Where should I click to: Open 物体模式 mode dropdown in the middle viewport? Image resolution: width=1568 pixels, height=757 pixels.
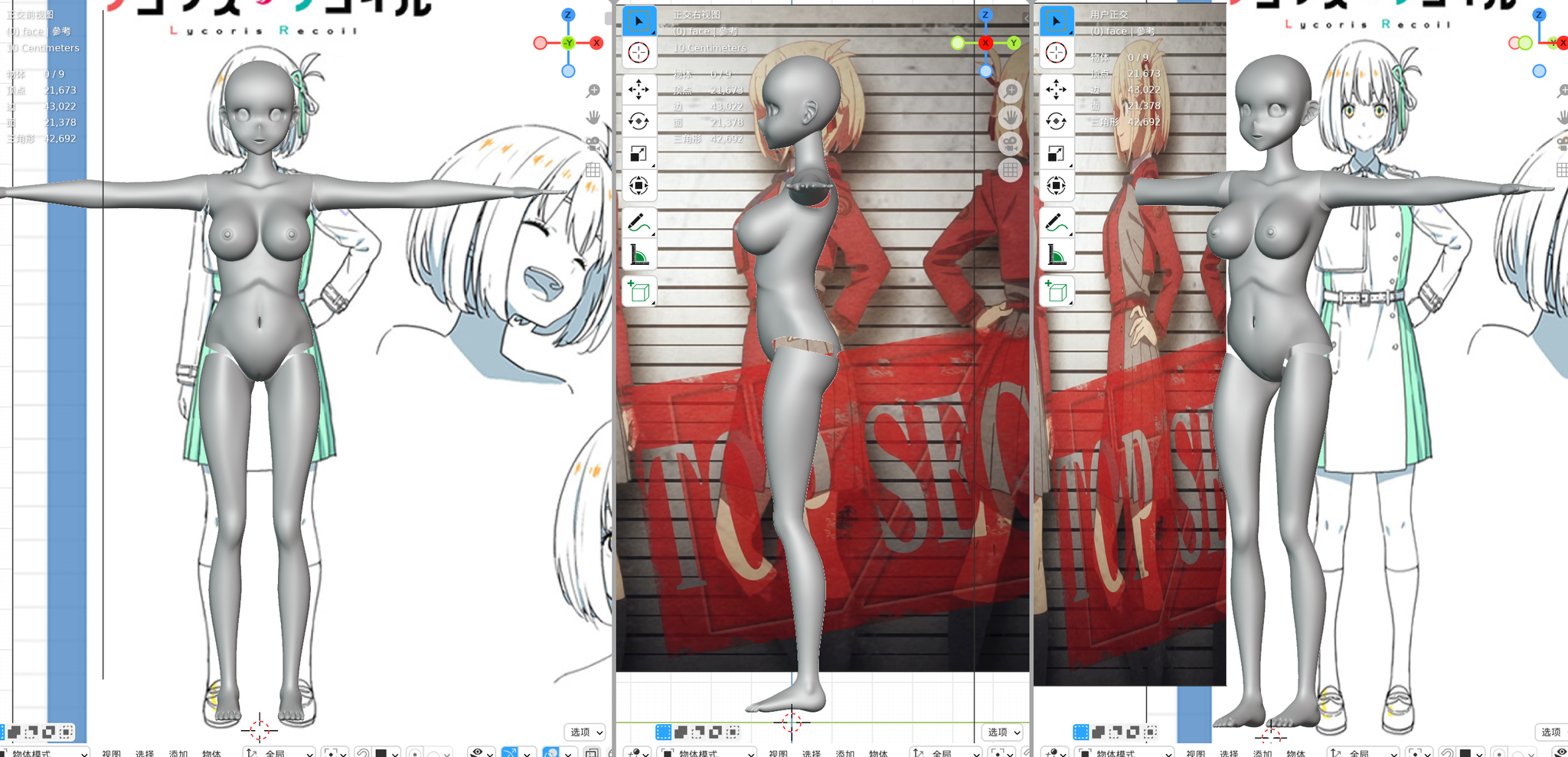click(x=706, y=753)
